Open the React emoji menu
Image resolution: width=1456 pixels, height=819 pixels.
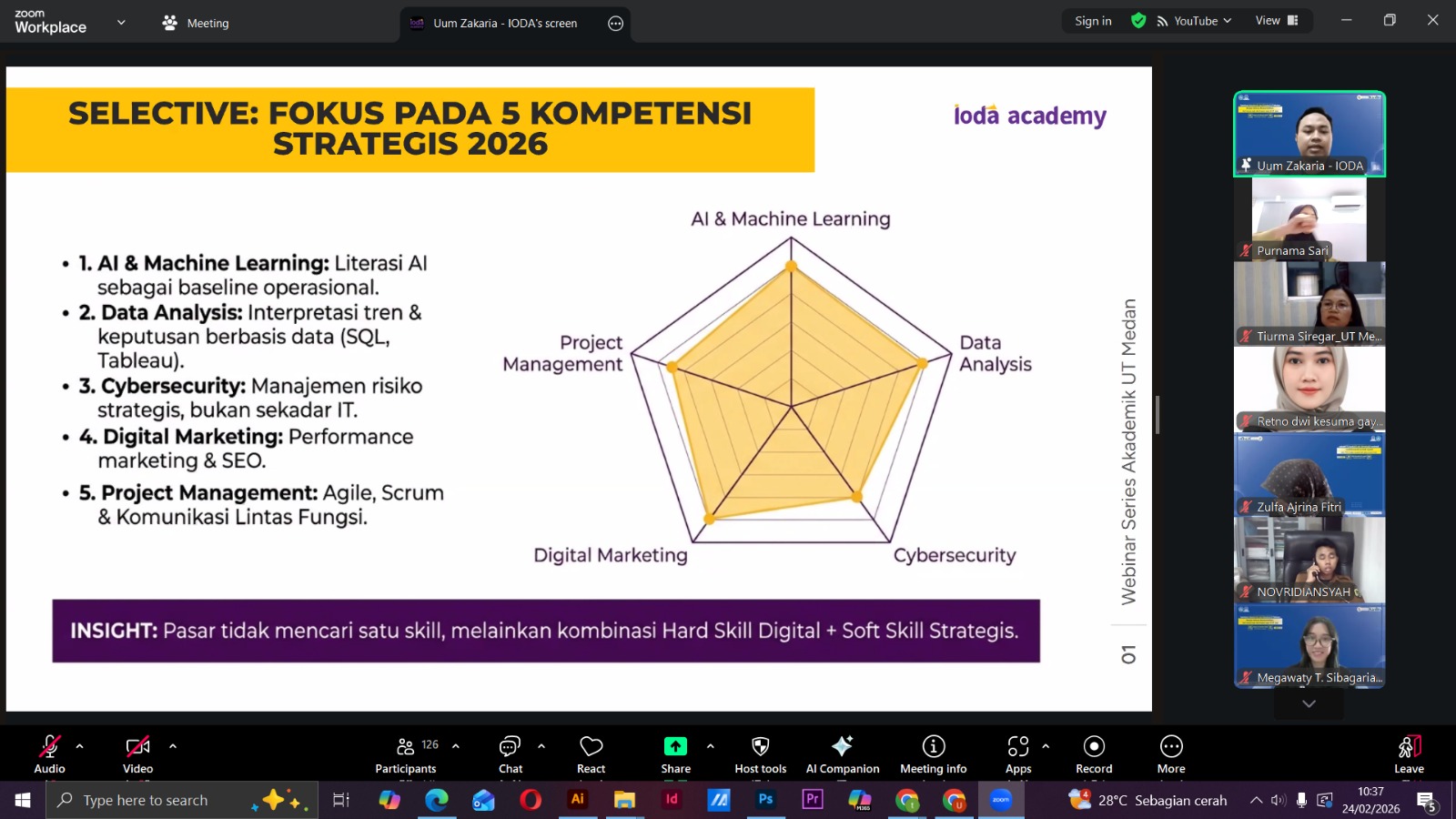pos(591,753)
